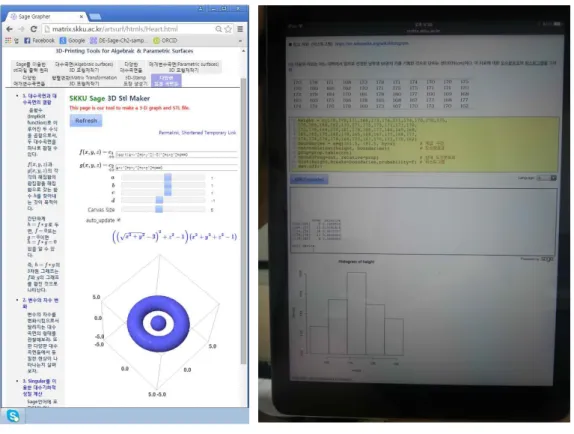Open the Algebraic surfaces 3D modeling tab
This screenshot has width=574, height=434.
click(x=84, y=67)
